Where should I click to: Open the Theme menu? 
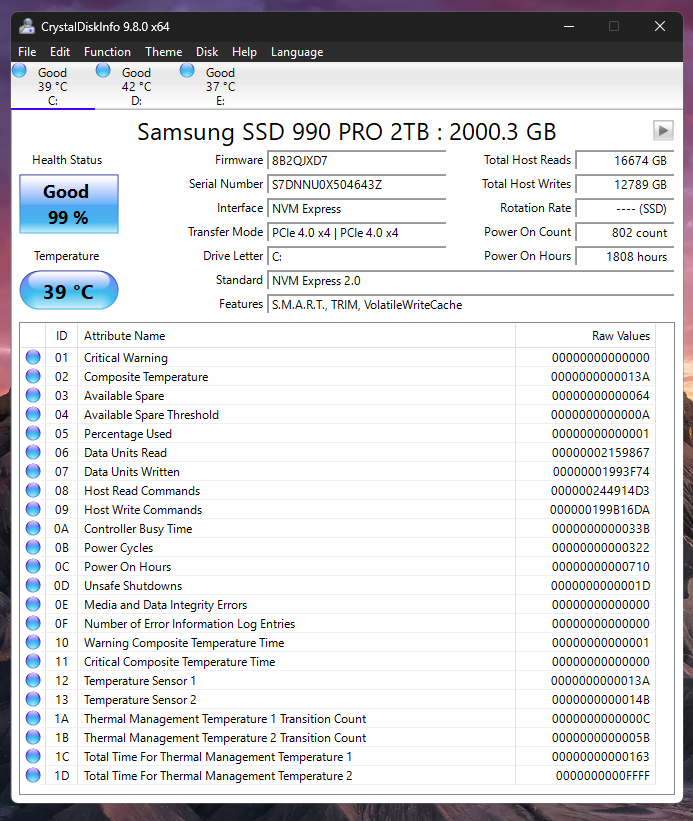click(x=164, y=52)
